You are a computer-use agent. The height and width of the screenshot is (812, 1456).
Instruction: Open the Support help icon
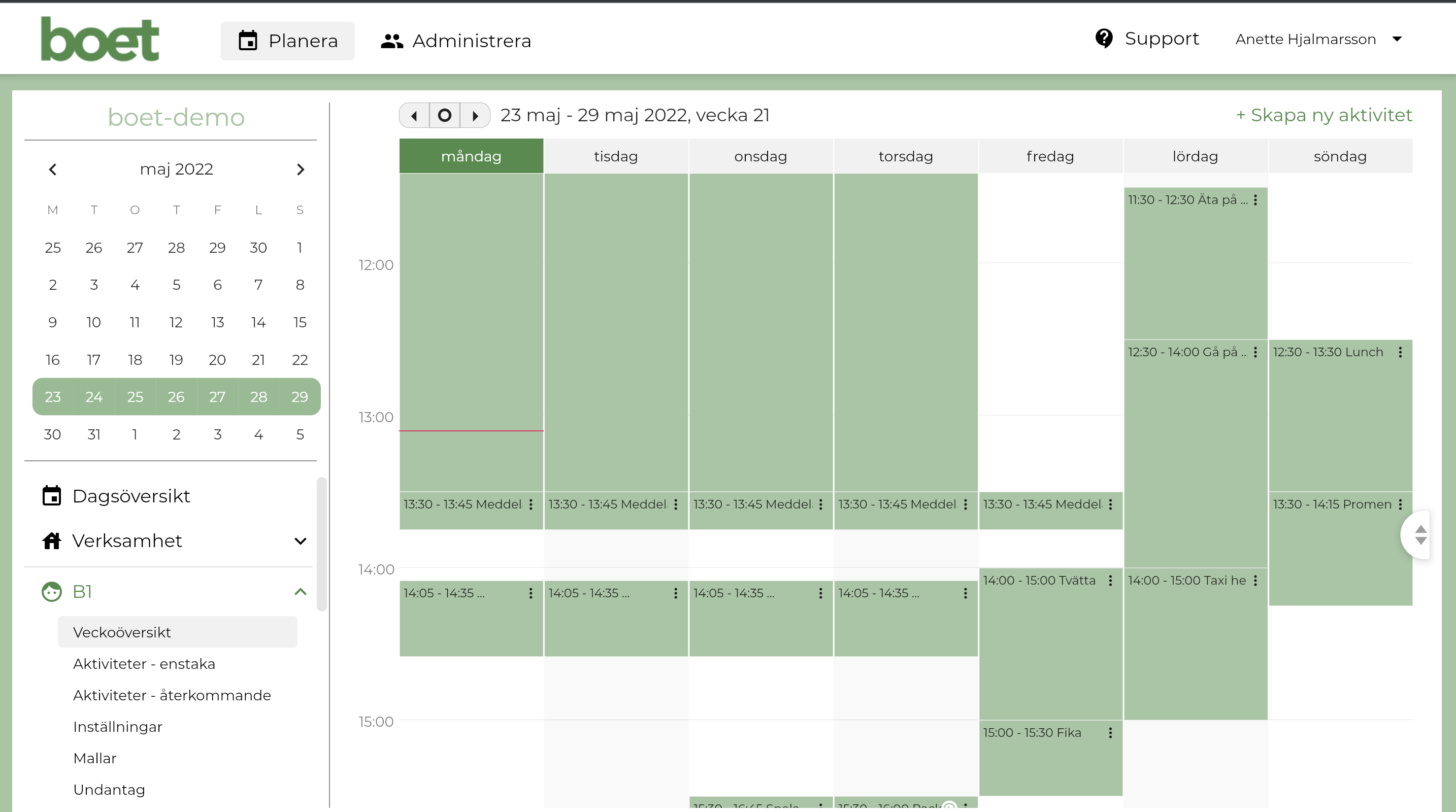[1103, 39]
